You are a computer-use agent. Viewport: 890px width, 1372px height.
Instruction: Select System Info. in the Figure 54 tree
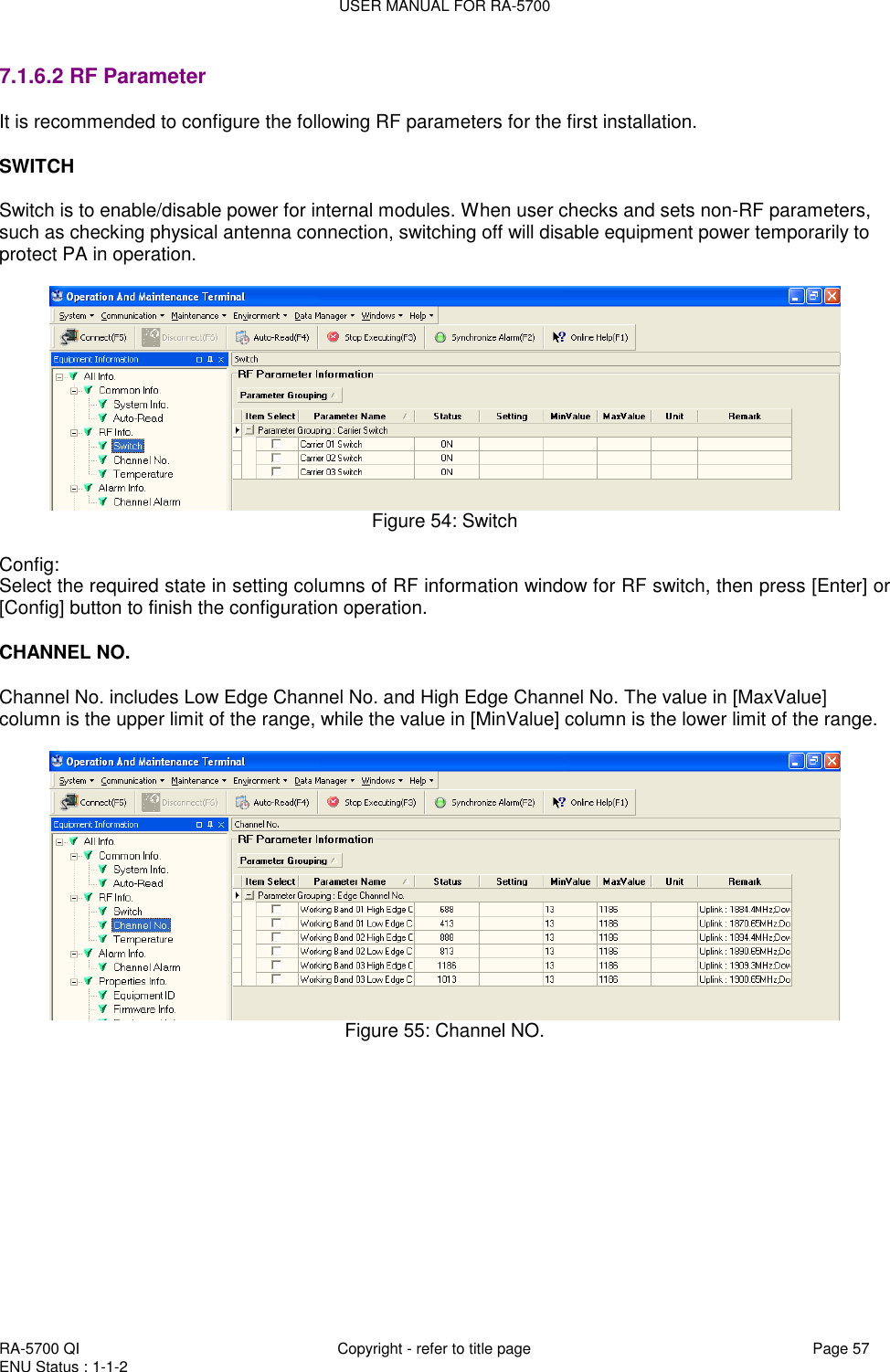click(141, 405)
